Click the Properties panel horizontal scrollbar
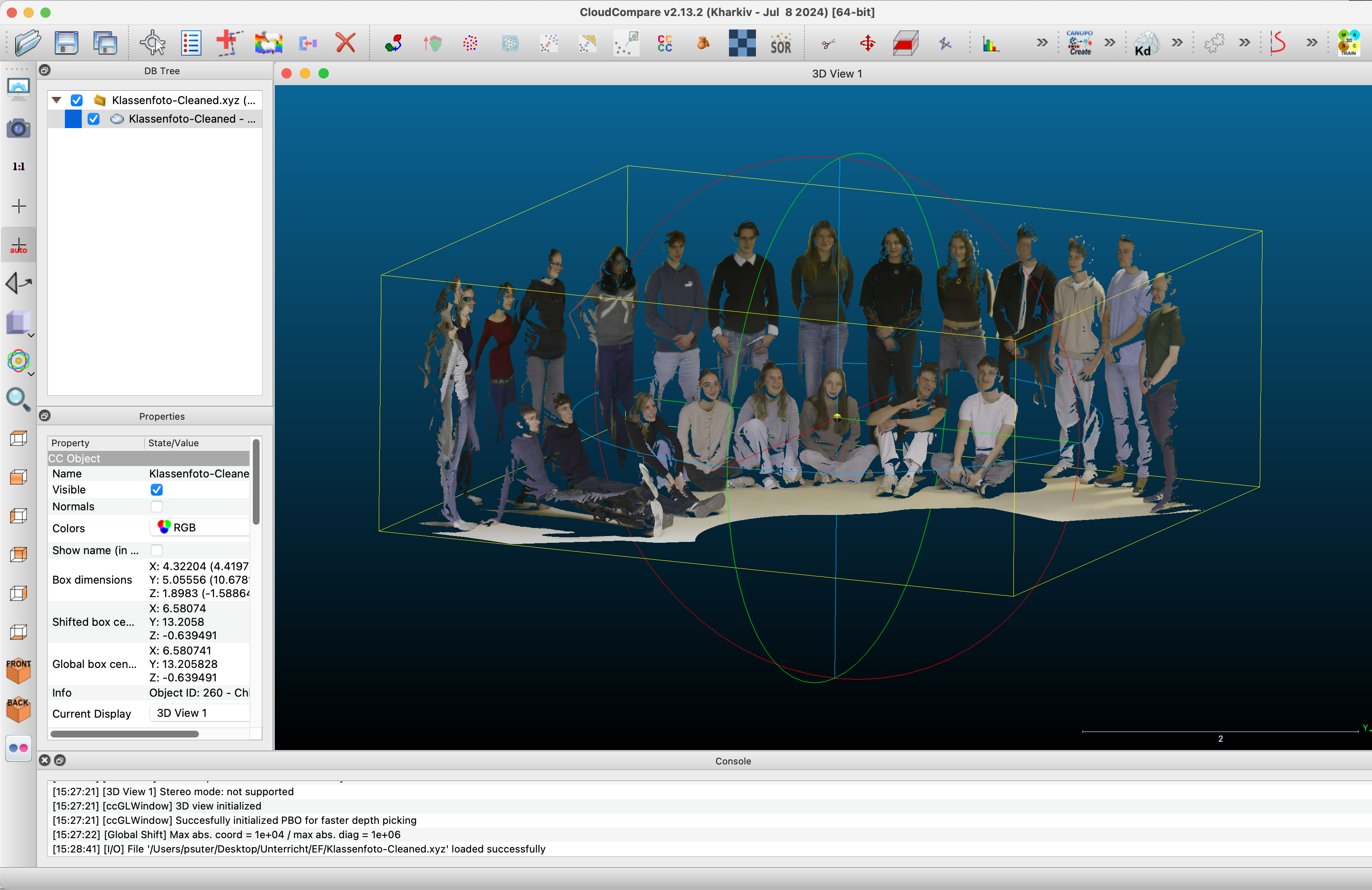 click(125, 734)
